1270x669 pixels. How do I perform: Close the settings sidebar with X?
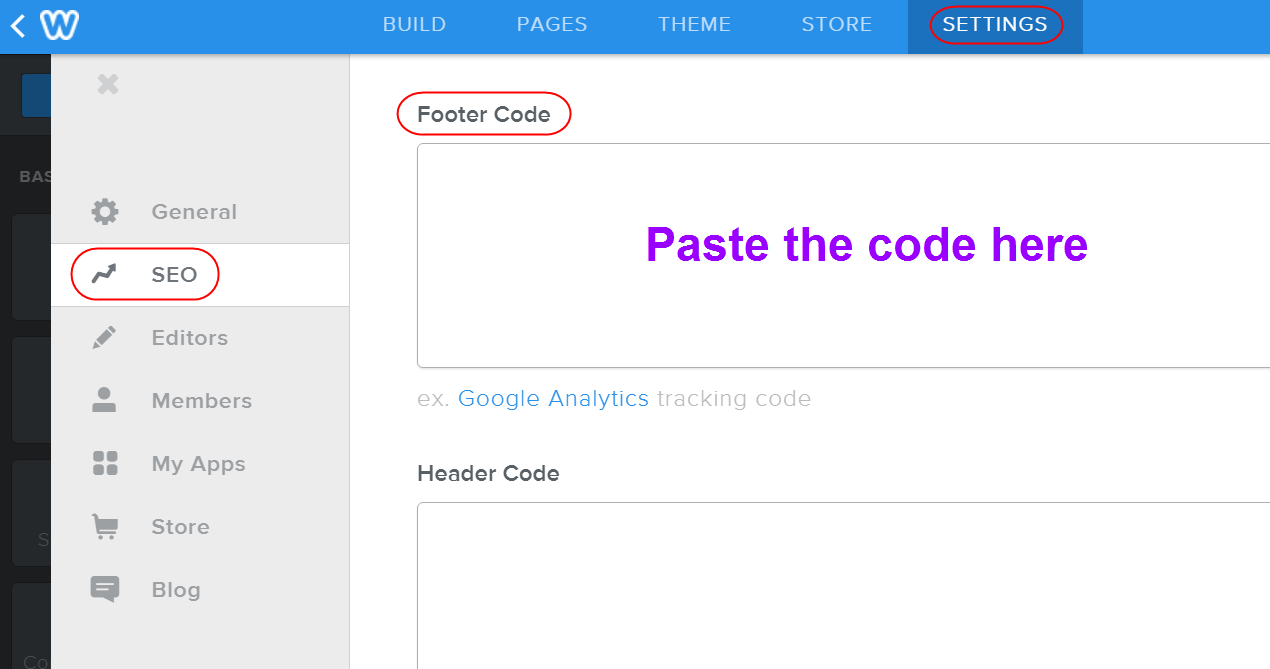tap(108, 84)
